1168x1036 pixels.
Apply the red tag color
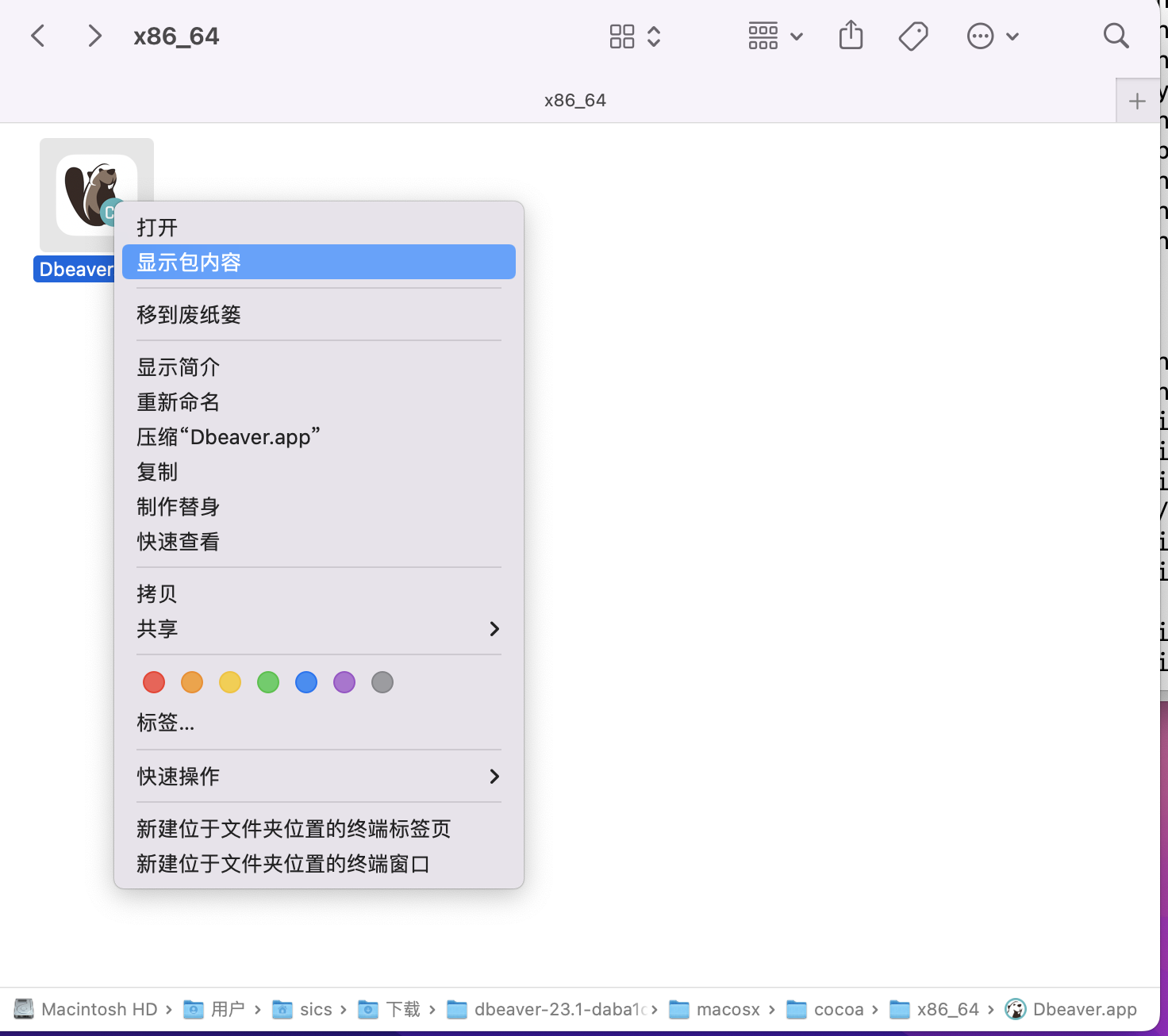click(x=154, y=682)
